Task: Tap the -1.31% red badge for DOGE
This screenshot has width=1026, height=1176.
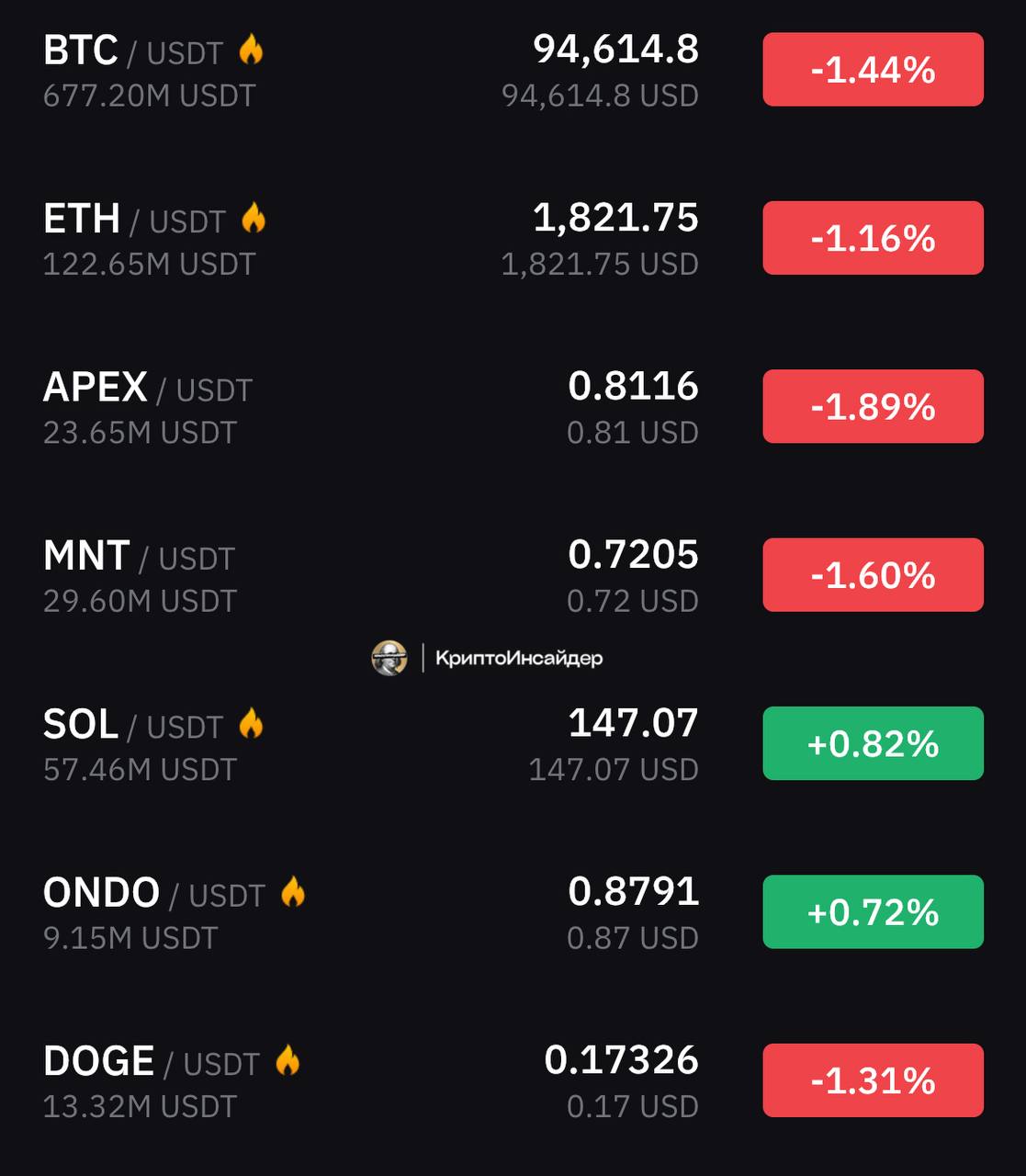Action: (x=873, y=1080)
